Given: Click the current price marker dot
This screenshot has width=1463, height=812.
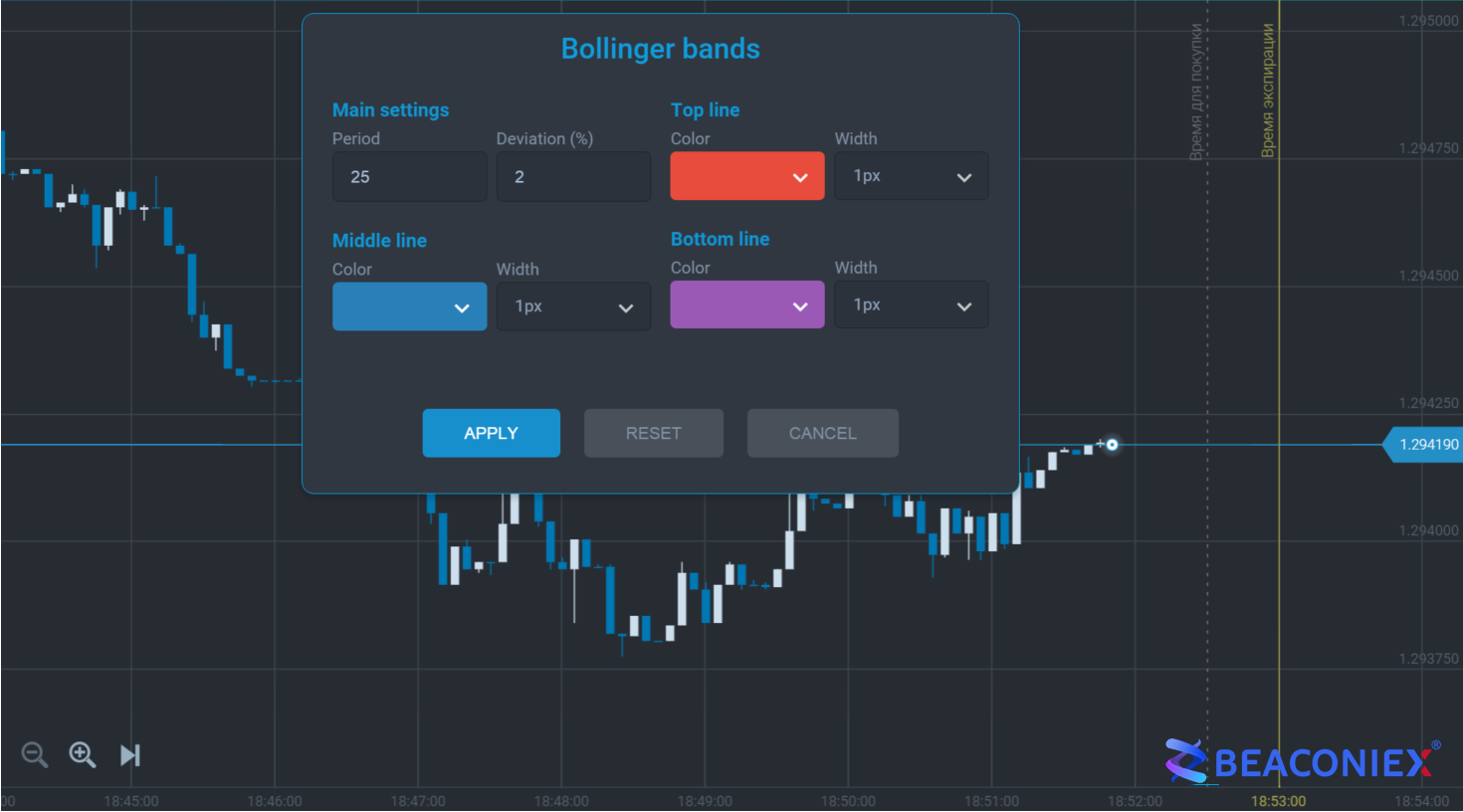Looking at the screenshot, I should tap(1112, 445).
